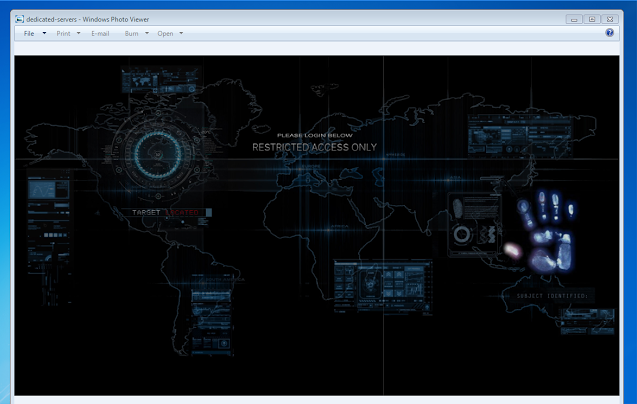Open Help via the blue question mark icon
Viewport: 637px width, 404px height.
(610, 33)
